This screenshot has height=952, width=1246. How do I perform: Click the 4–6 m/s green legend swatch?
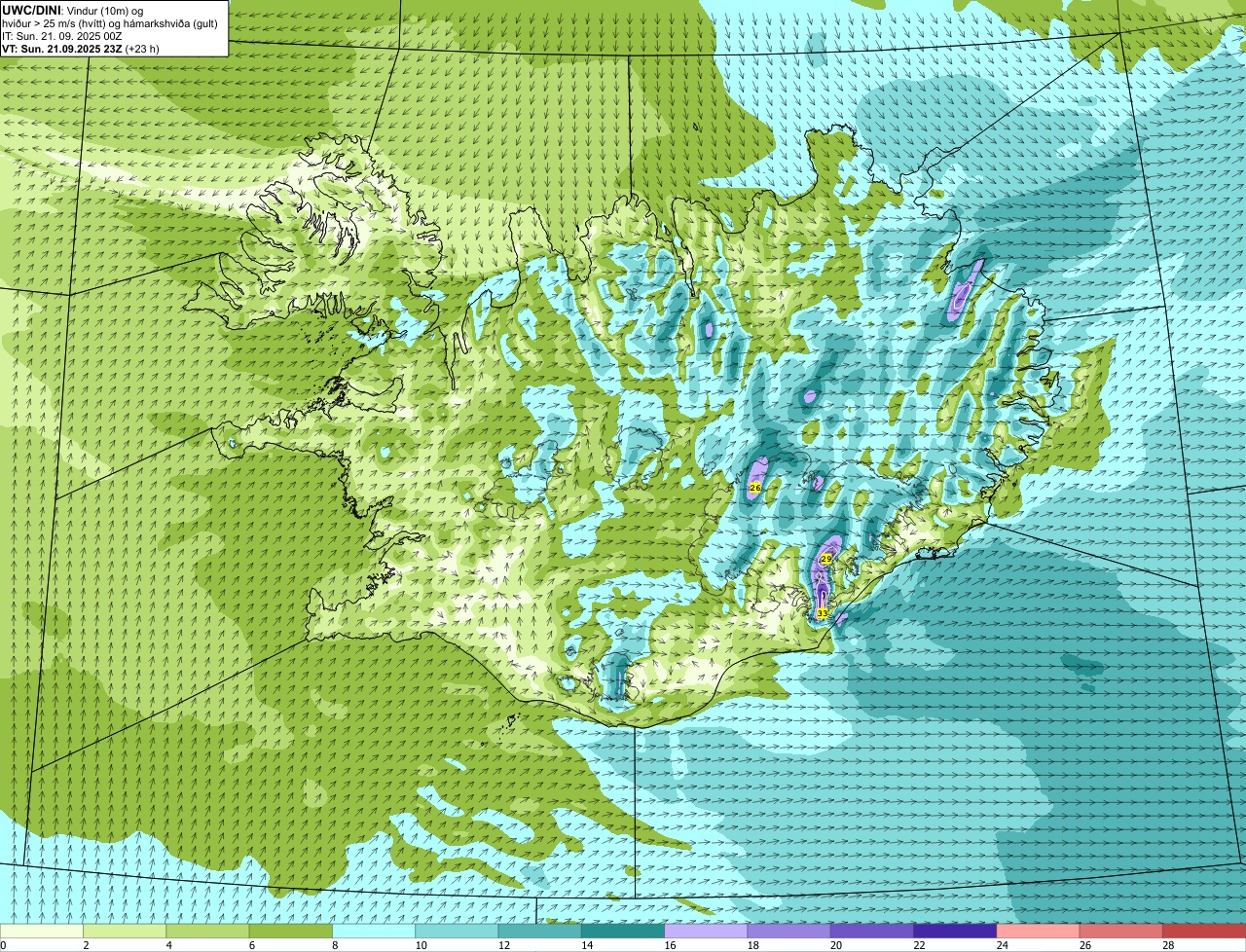pos(207,932)
